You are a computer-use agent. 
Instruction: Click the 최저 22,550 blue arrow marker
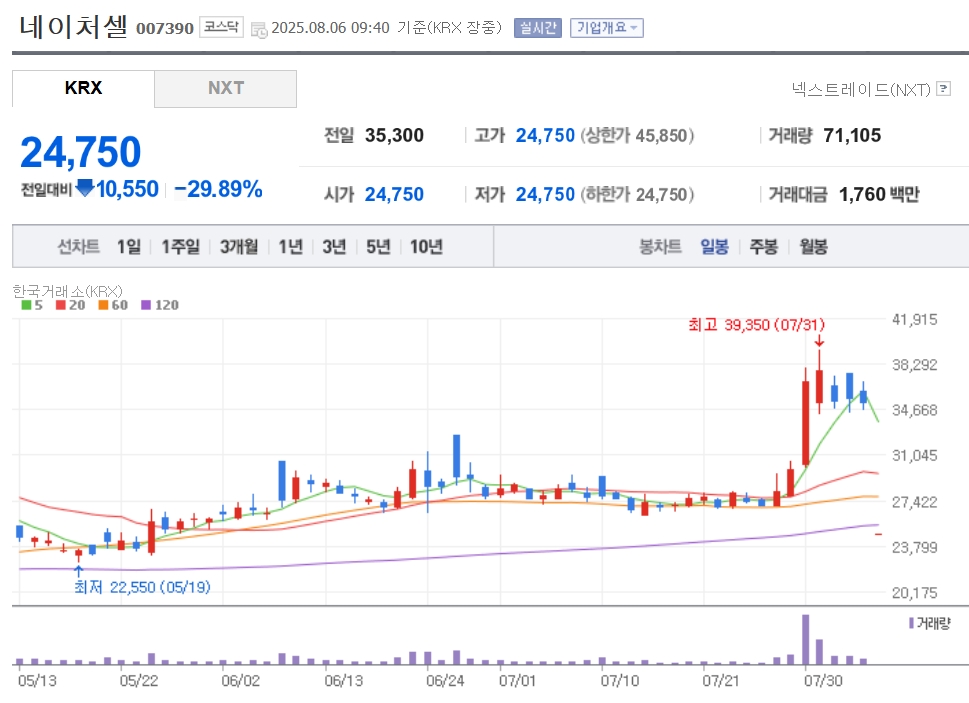(x=78, y=571)
